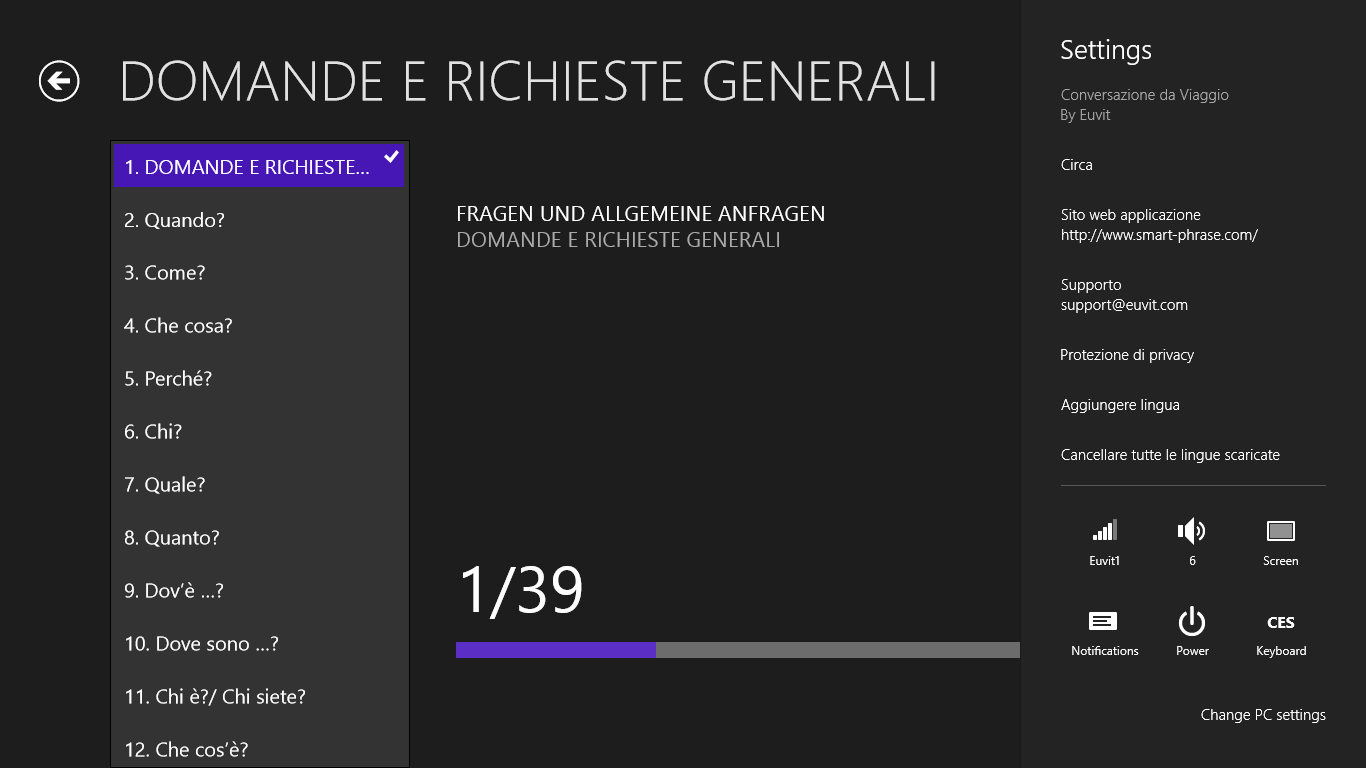The image size is (1366, 768).
Task: Click the back arrow button
Action: pyautogui.click(x=59, y=81)
